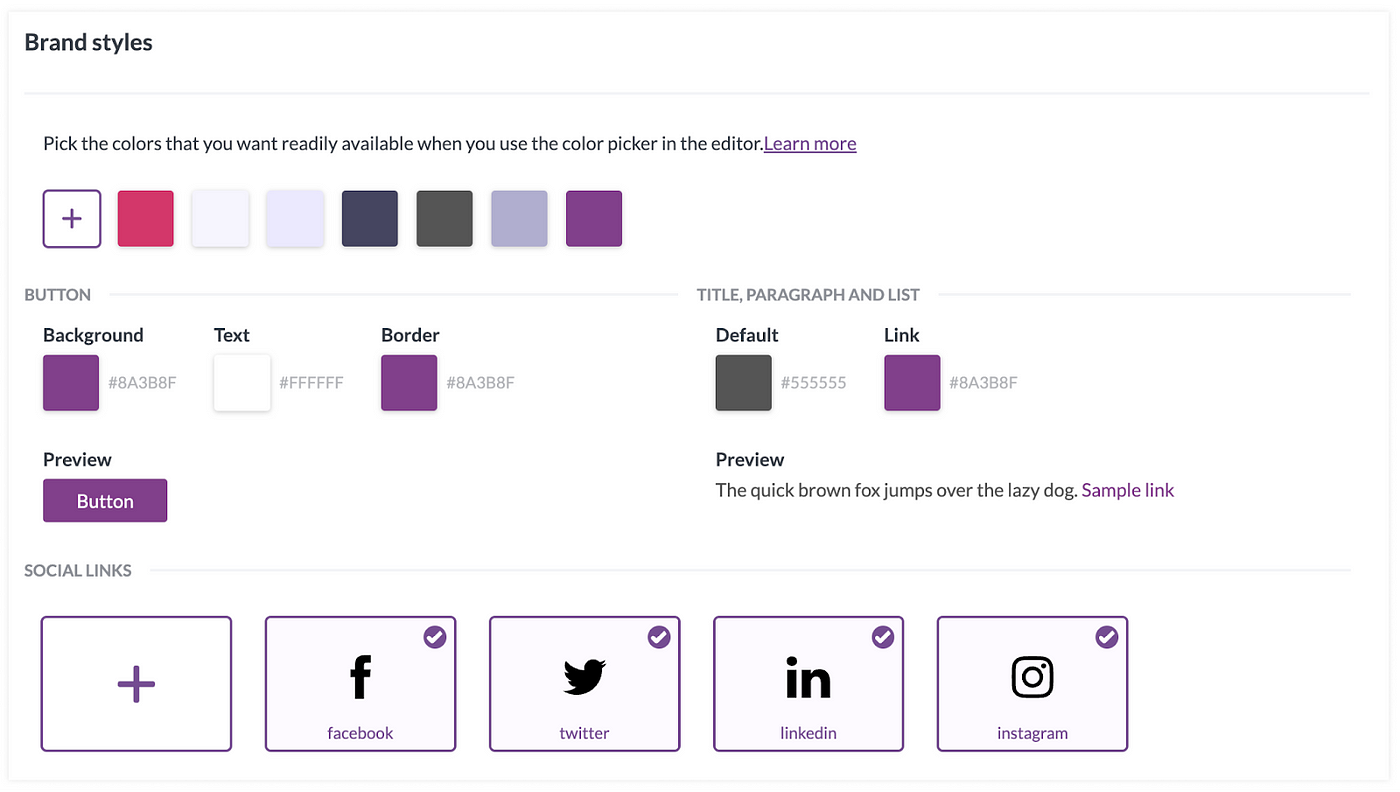Uncheck the Instagram card checkmark
Image resolution: width=1400 pixels, height=792 pixels.
[x=1107, y=637]
